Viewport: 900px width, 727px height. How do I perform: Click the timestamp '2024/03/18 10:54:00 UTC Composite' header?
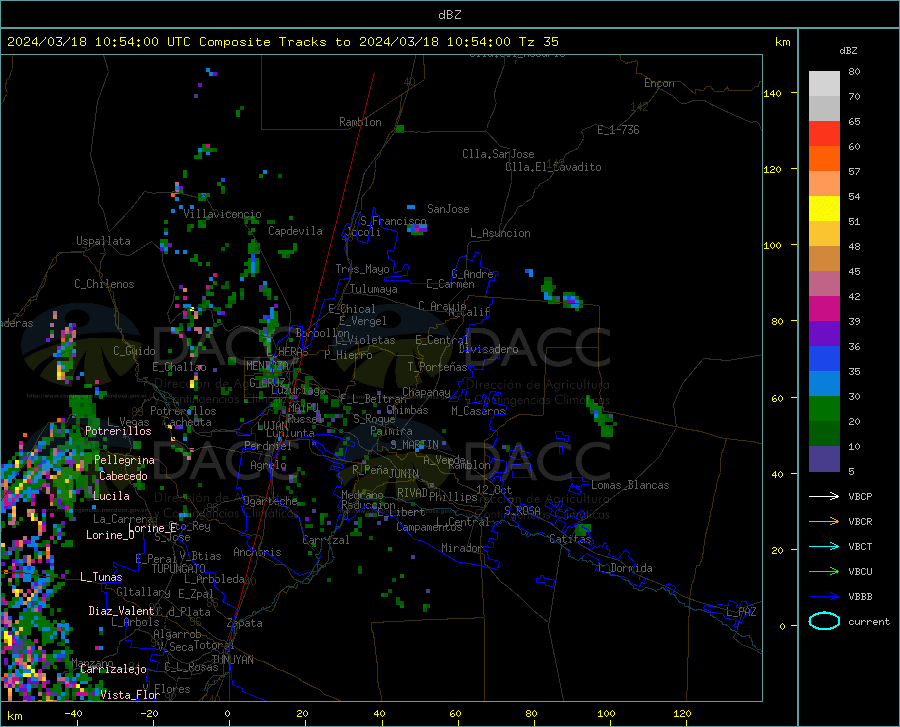coord(139,42)
